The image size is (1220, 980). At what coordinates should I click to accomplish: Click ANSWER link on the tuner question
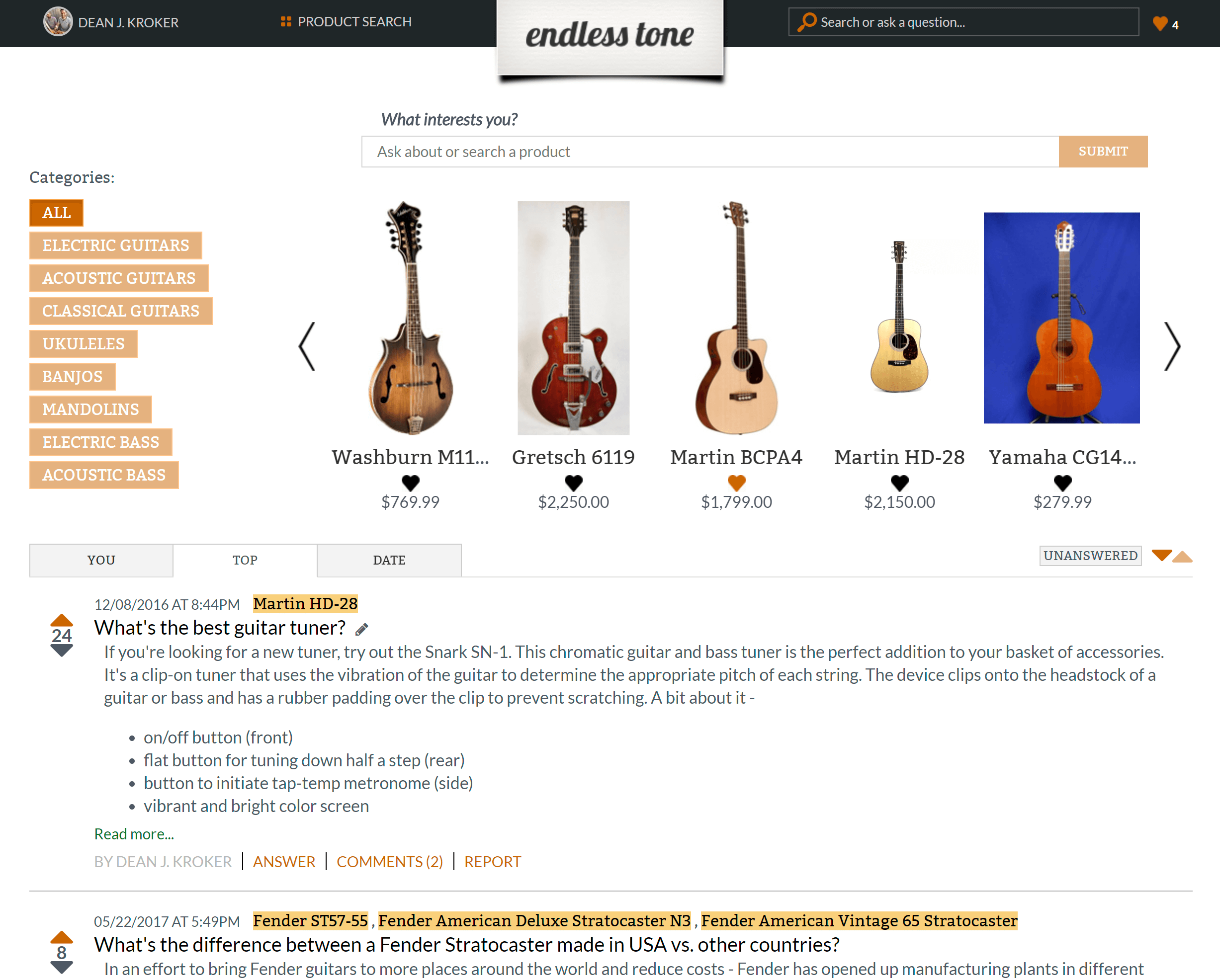coord(284,861)
